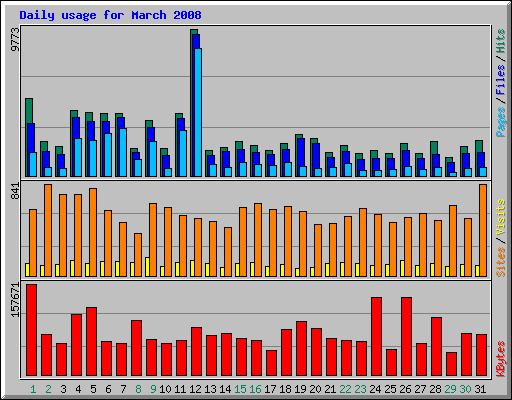The width and height of the screenshot is (512, 400).
Task: Click day label 13 on the x-axis
Action: click(210, 389)
